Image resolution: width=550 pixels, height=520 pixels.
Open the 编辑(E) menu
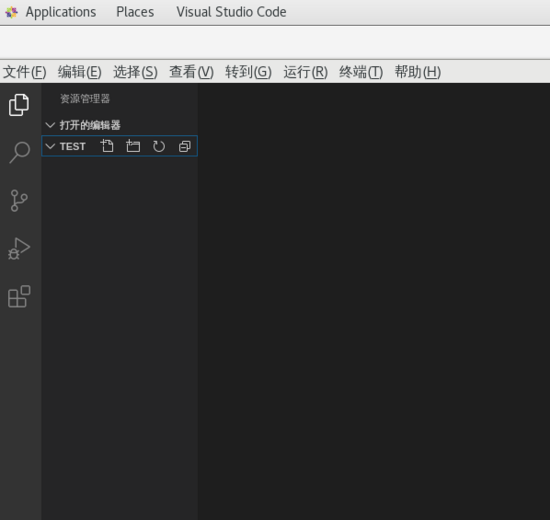tap(80, 72)
